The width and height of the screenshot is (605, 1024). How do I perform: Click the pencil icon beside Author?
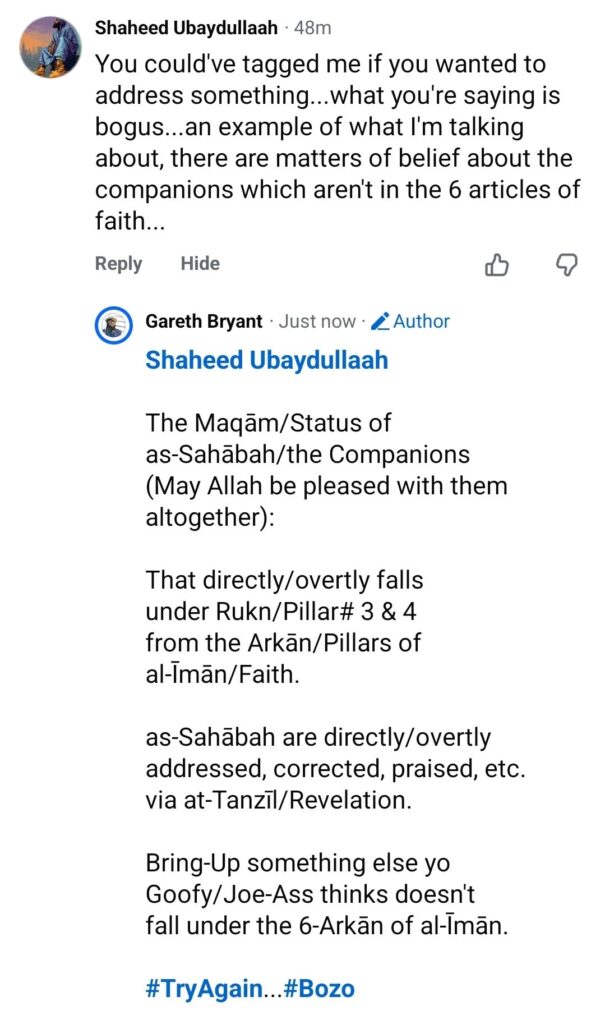(x=380, y=322)
